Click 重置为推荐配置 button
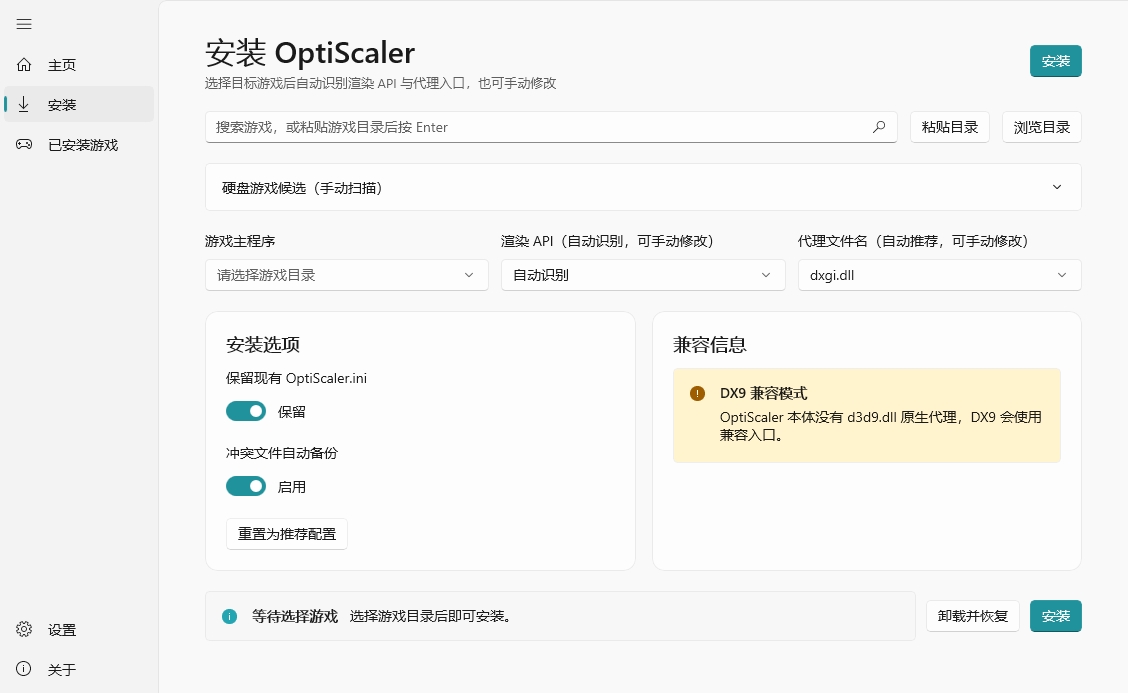 [287, 534]
